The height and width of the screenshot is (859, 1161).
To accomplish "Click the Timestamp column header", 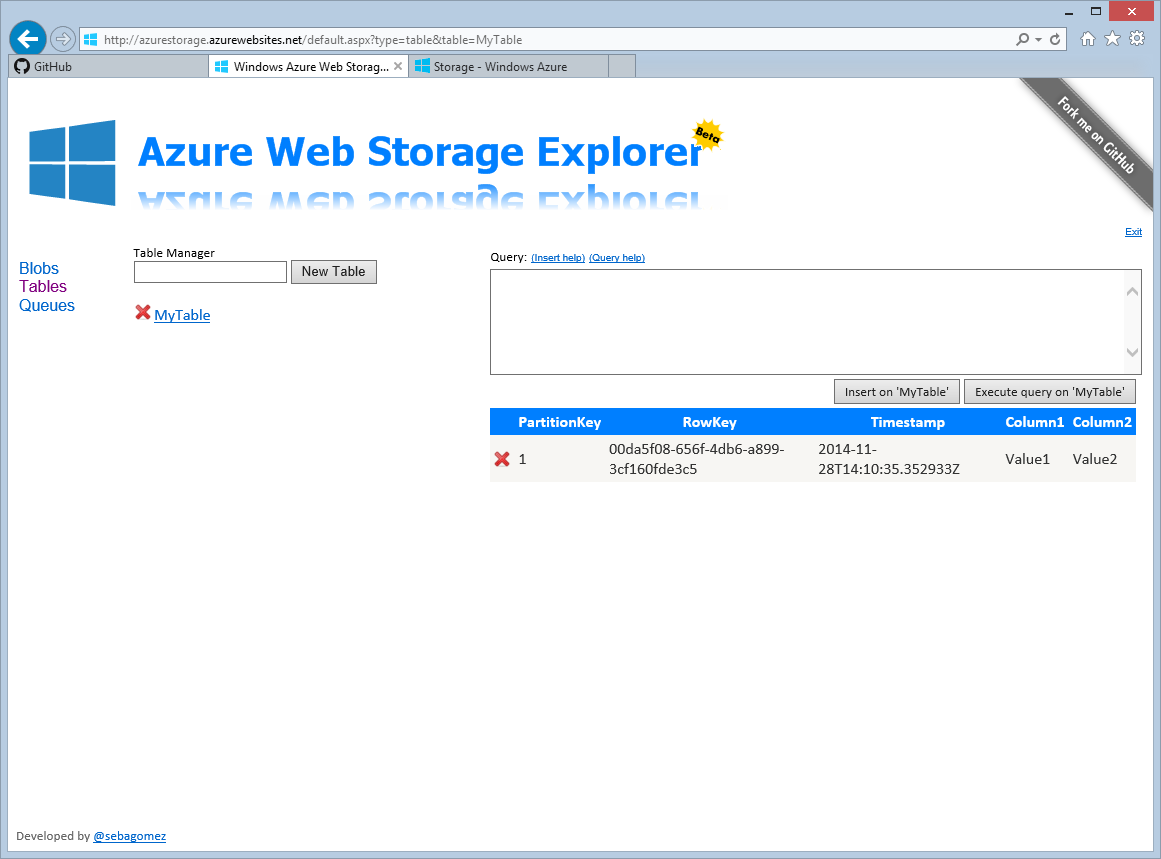I will pos(908,422).
